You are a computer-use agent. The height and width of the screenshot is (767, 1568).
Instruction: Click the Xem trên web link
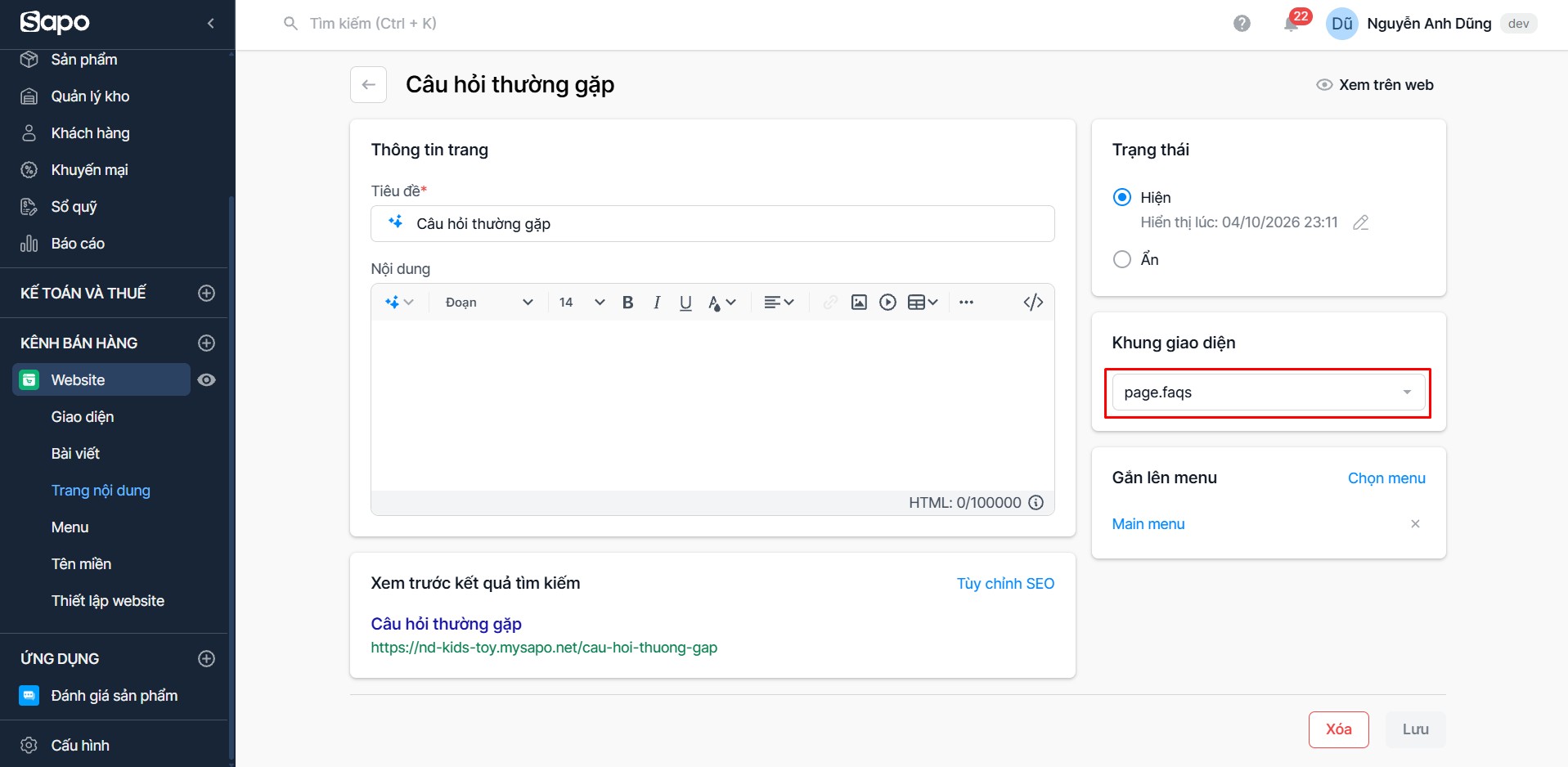point(1375,85)
